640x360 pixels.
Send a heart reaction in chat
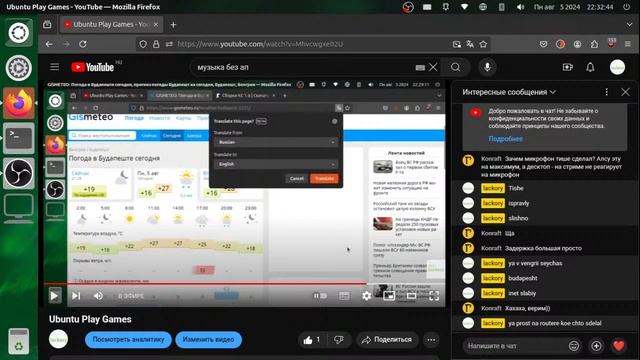619,346
